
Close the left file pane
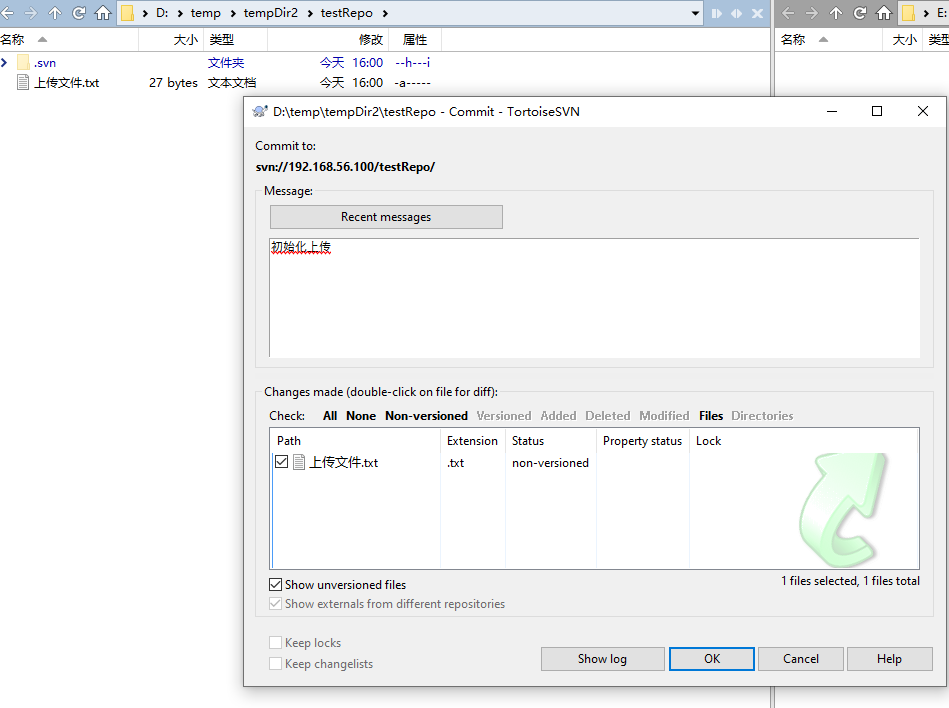[757, 13]
